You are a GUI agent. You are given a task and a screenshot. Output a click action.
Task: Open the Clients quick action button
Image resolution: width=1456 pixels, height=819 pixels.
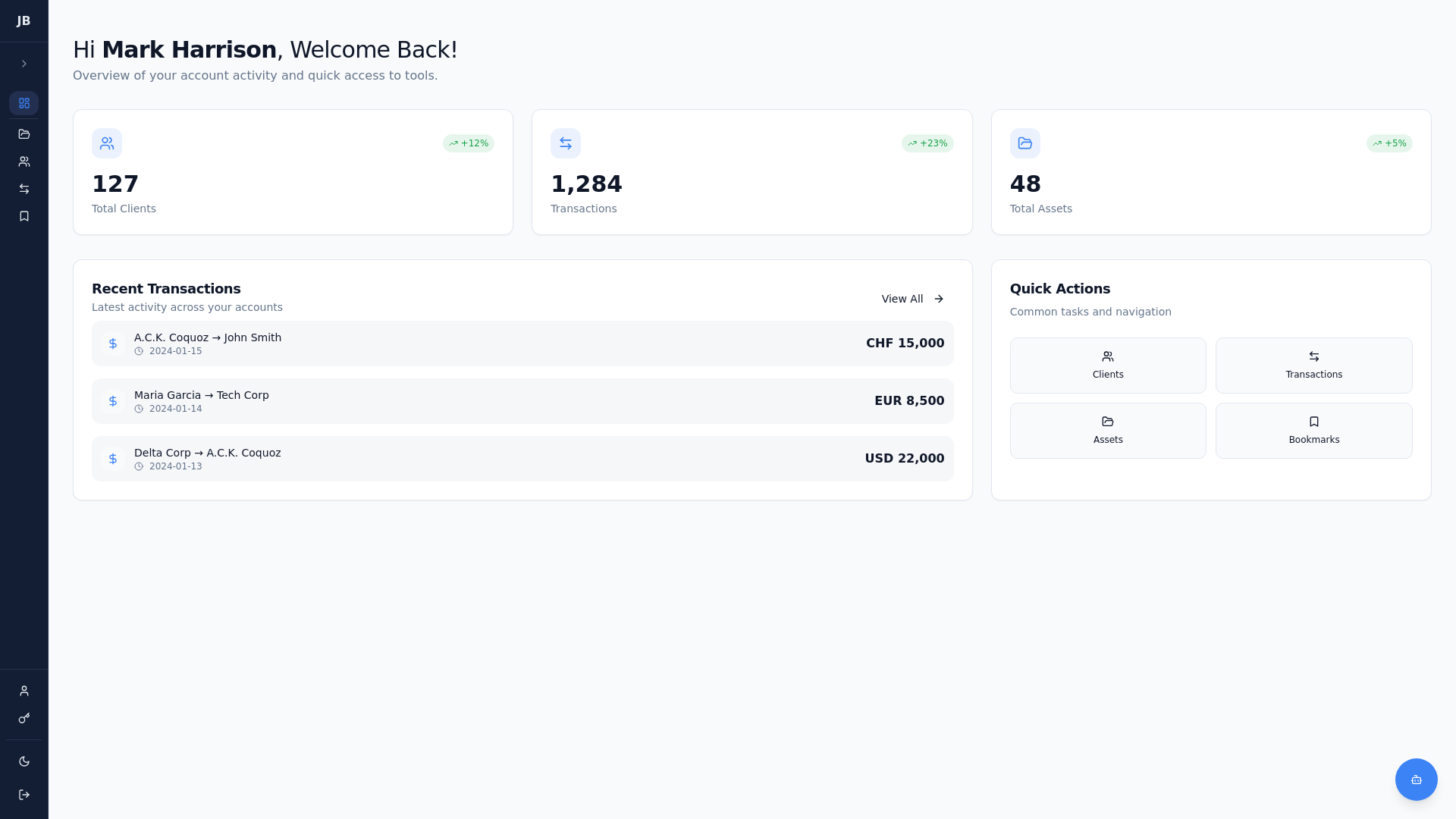pos(1108,366)
